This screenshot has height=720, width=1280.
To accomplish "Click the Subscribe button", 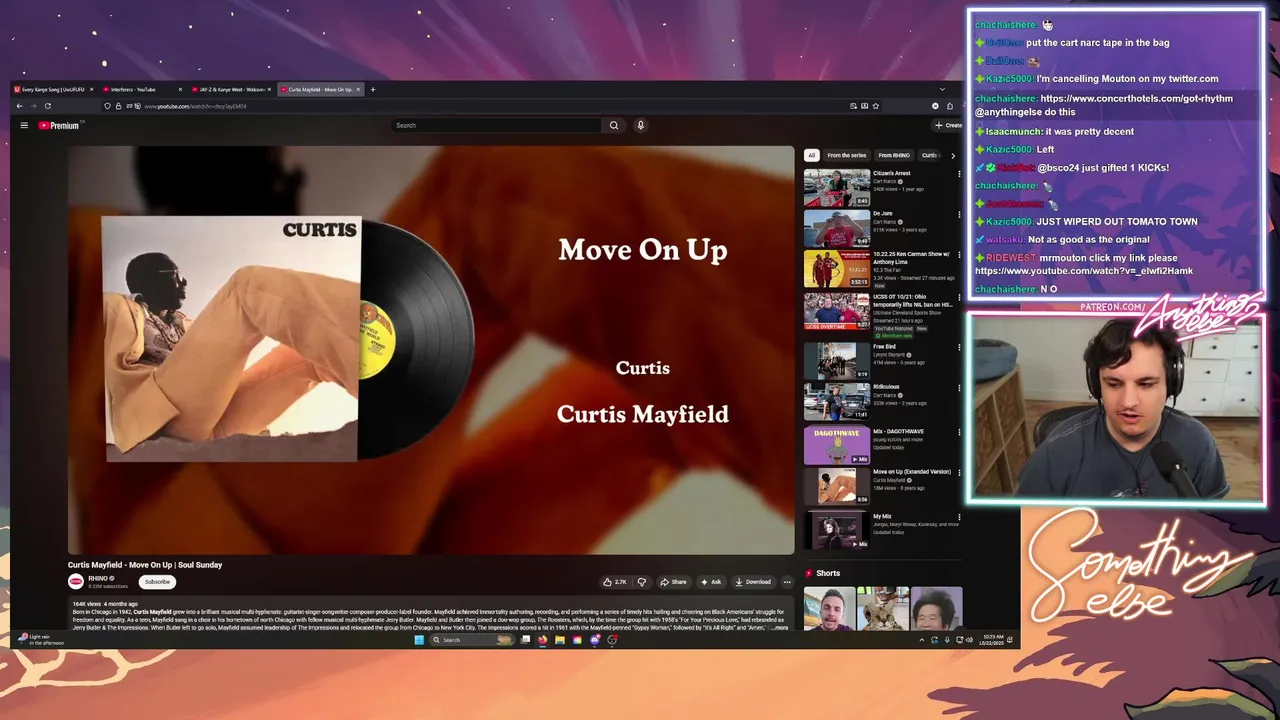I will point(157,582).
